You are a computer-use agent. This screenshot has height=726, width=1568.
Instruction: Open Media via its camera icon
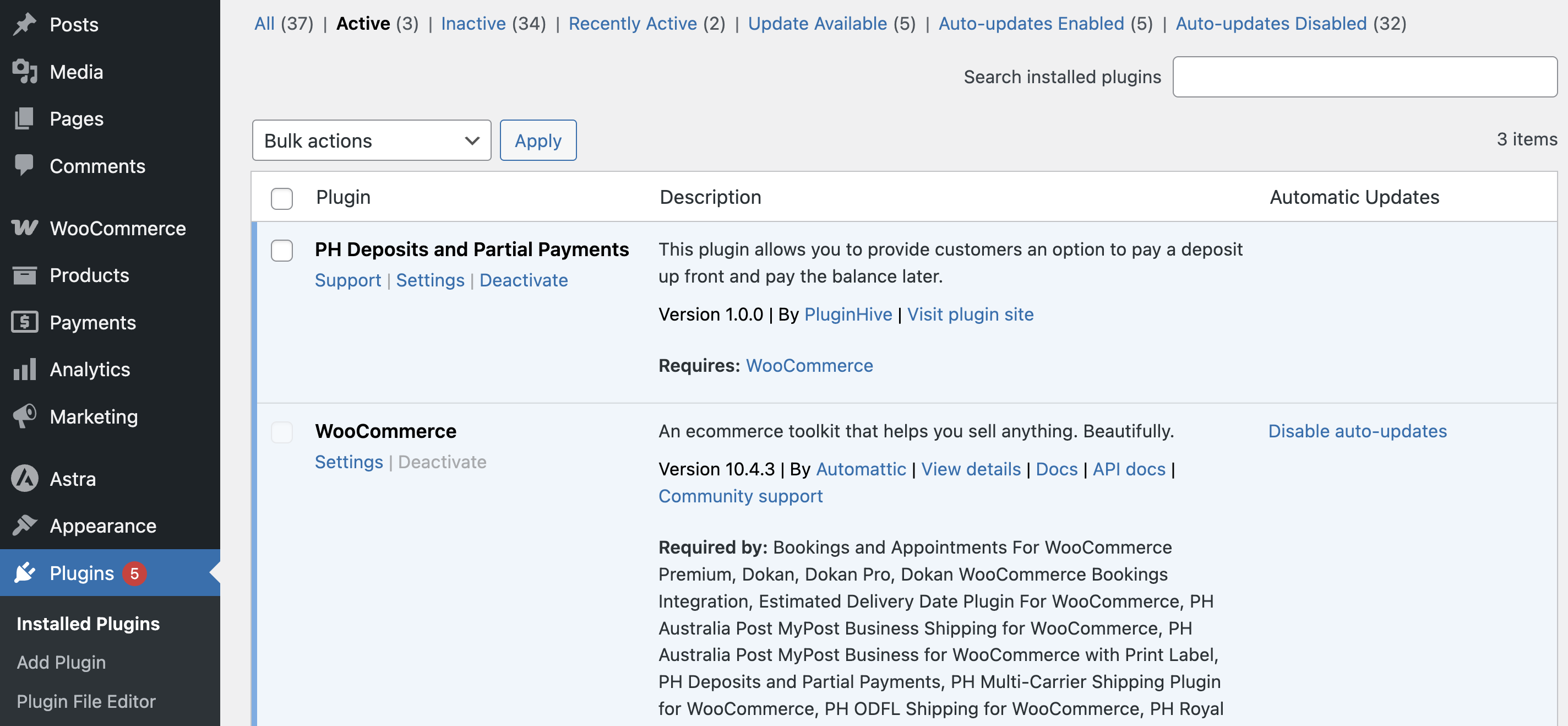[24, 72]
